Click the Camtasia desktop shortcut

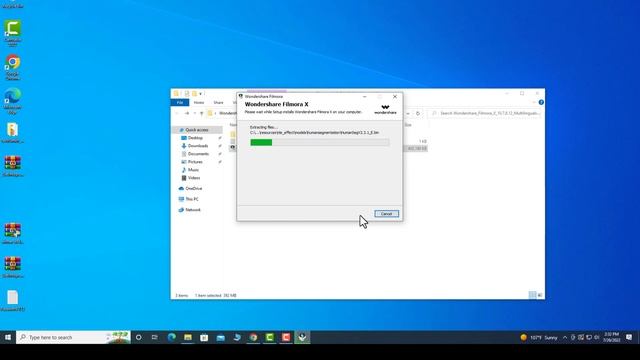pos(13,33)
